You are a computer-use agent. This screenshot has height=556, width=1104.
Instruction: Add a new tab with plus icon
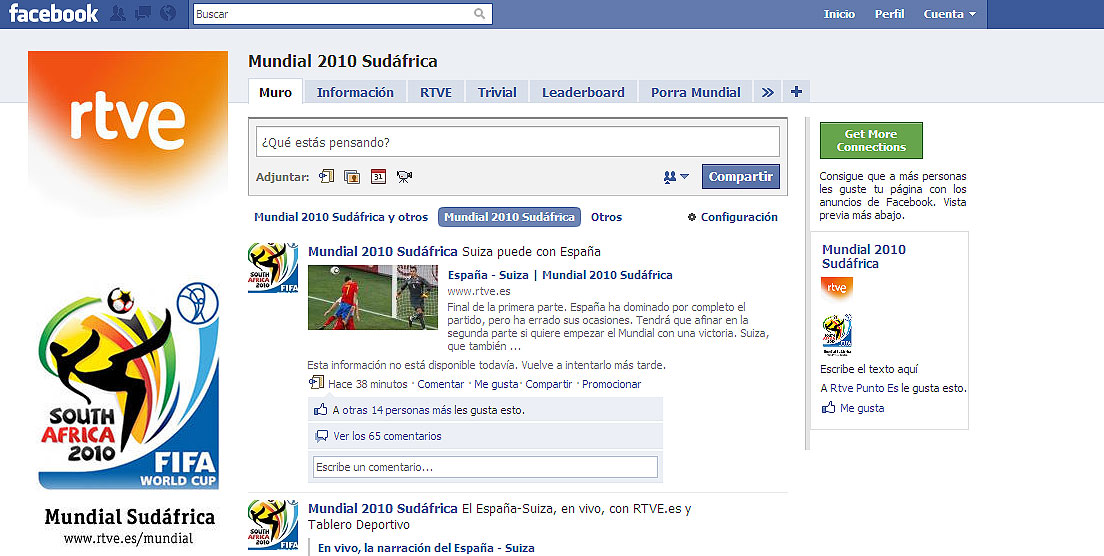point(796,92)
